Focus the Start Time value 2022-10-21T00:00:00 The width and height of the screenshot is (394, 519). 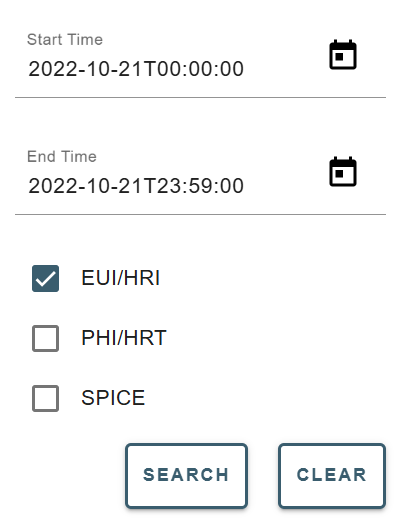[x=136, y=69]
